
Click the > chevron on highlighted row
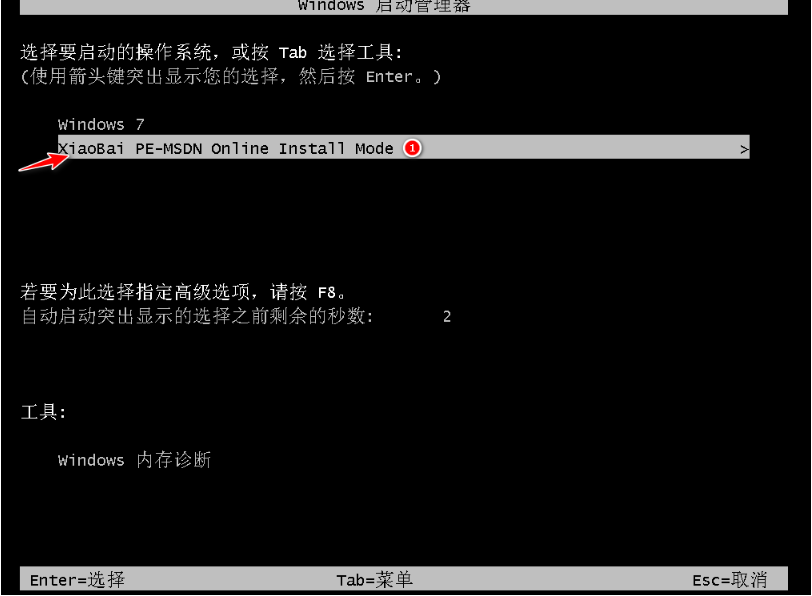coord(744,150)
